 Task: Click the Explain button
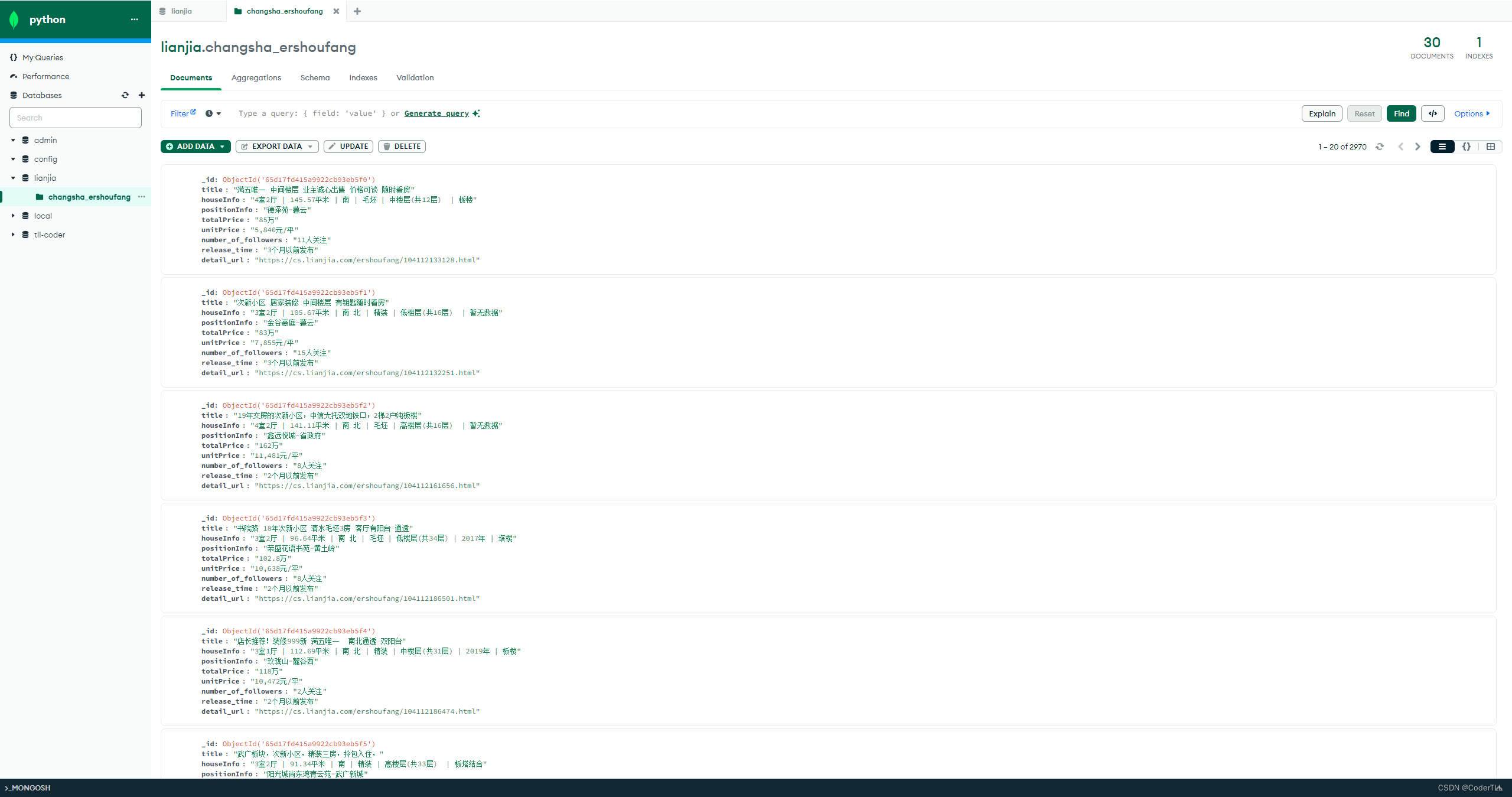[x=1322, y=113]
